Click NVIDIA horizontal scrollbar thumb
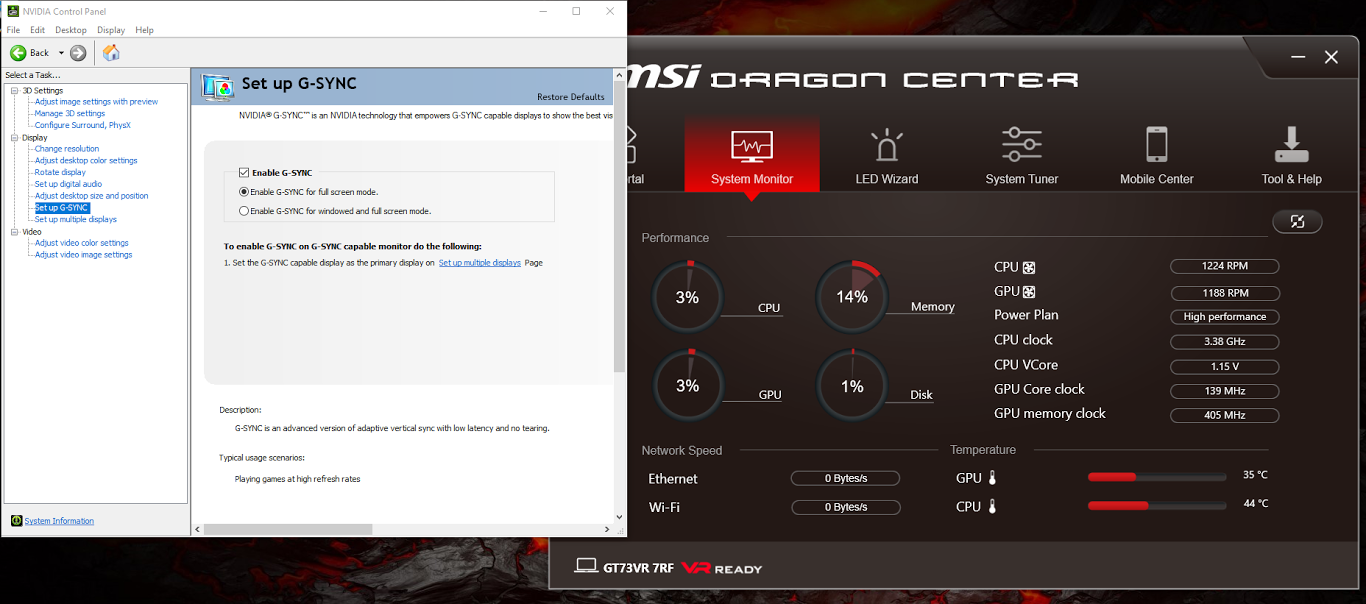Viewport: 1366px width, 604px height. (x=288, y=529)
